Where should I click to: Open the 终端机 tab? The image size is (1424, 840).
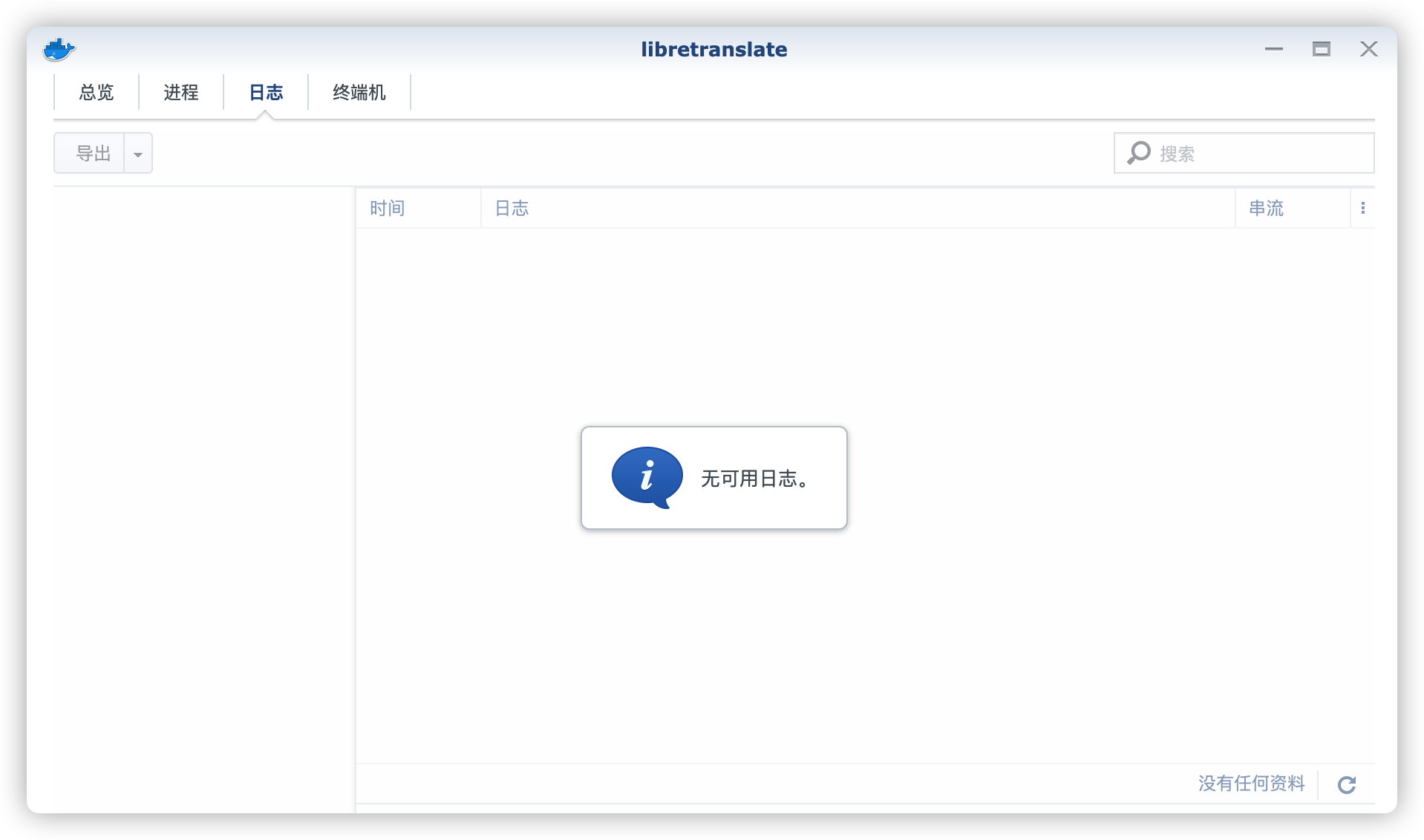click(359, 93)
